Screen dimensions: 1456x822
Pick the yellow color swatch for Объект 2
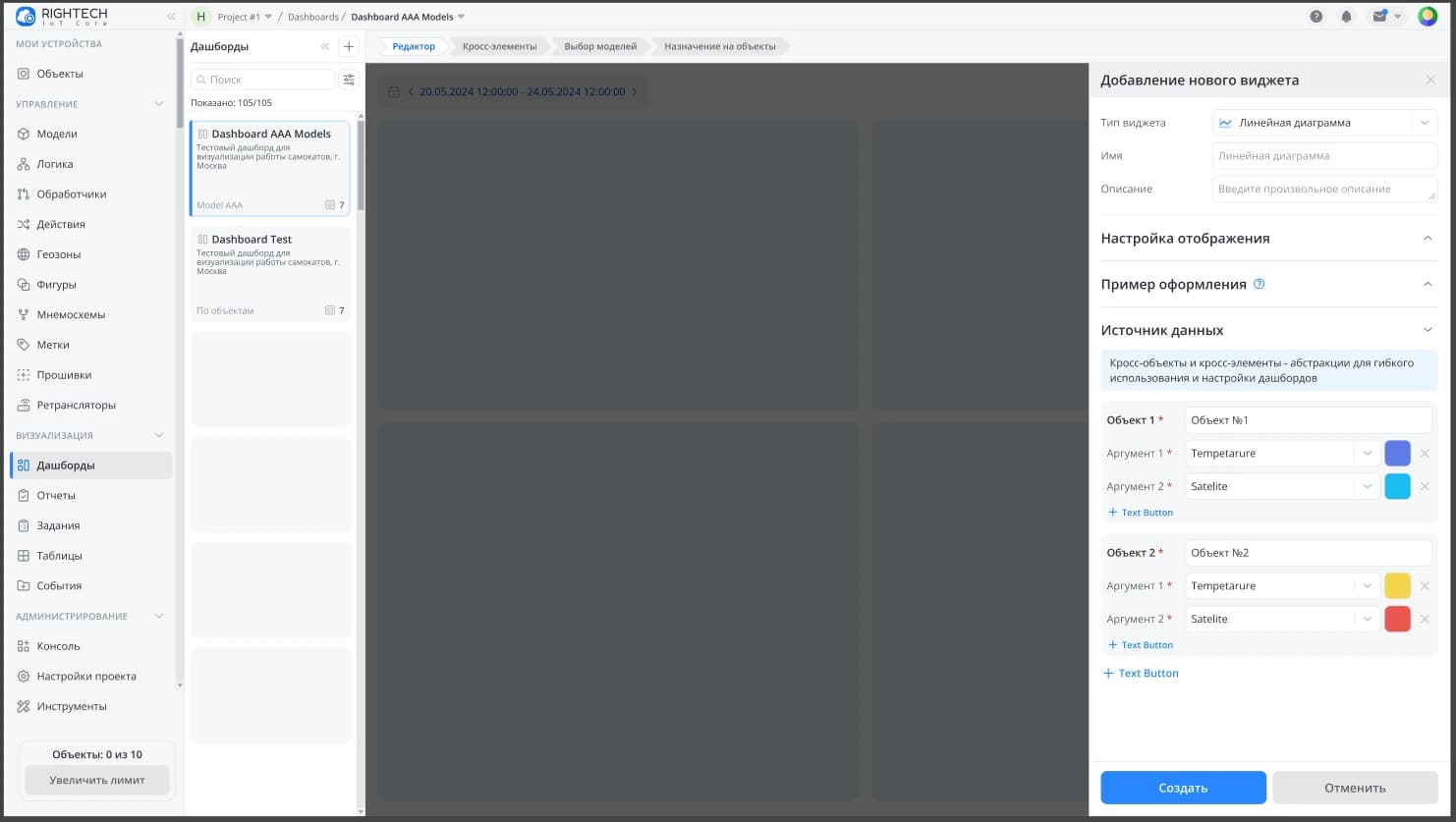pos(1397,586)
